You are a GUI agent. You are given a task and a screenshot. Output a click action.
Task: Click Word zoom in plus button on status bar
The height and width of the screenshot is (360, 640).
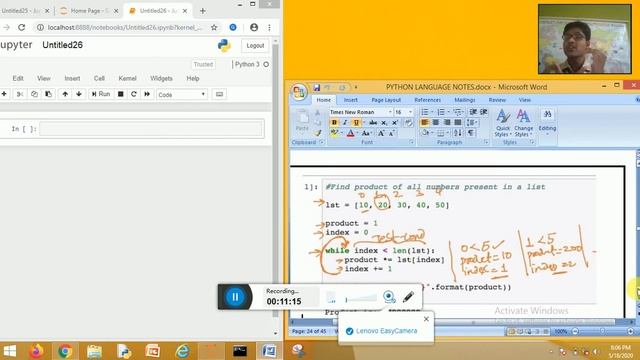tap(631, 331)
